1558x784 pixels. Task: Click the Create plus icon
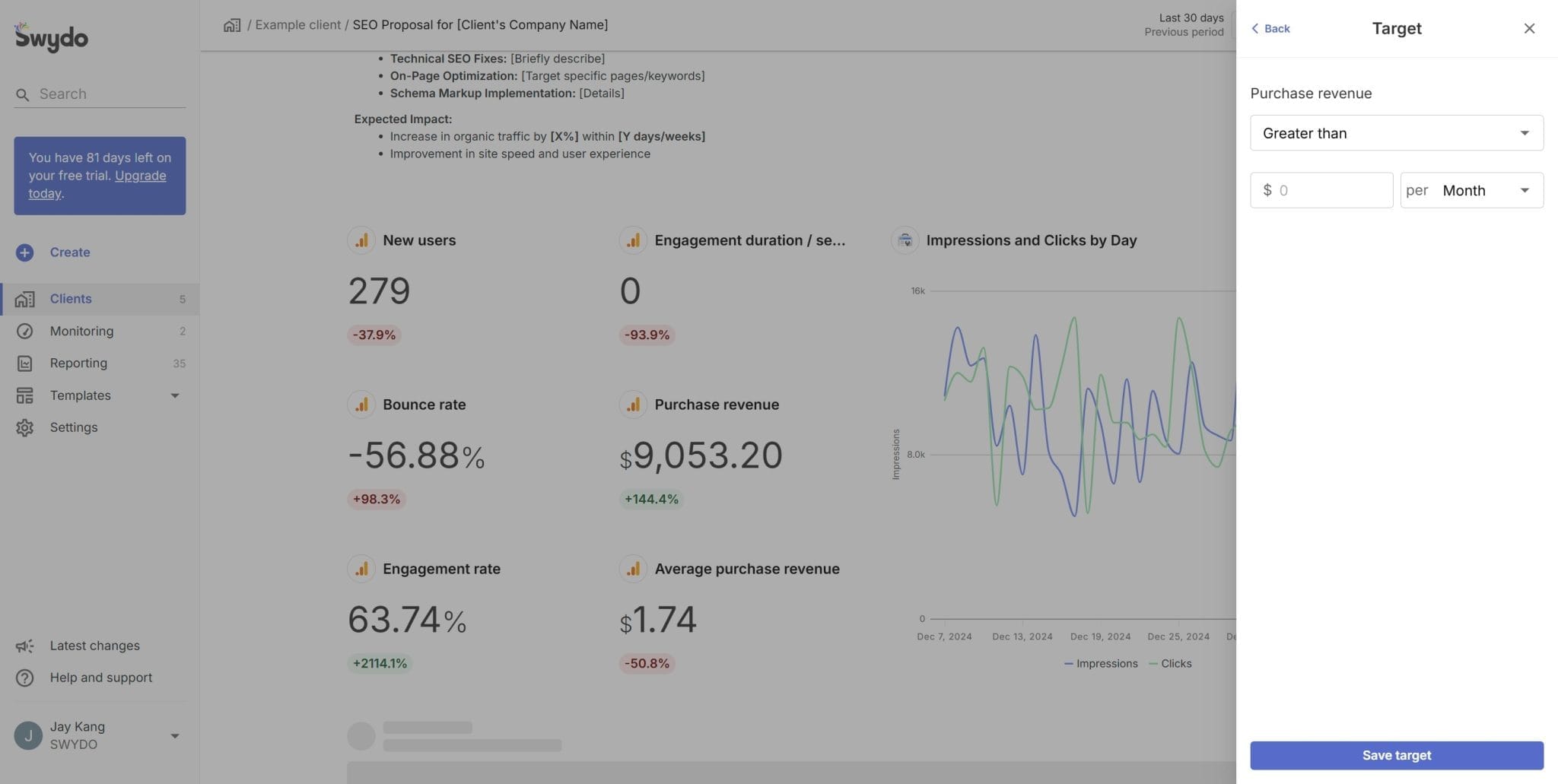click(25, 252)
